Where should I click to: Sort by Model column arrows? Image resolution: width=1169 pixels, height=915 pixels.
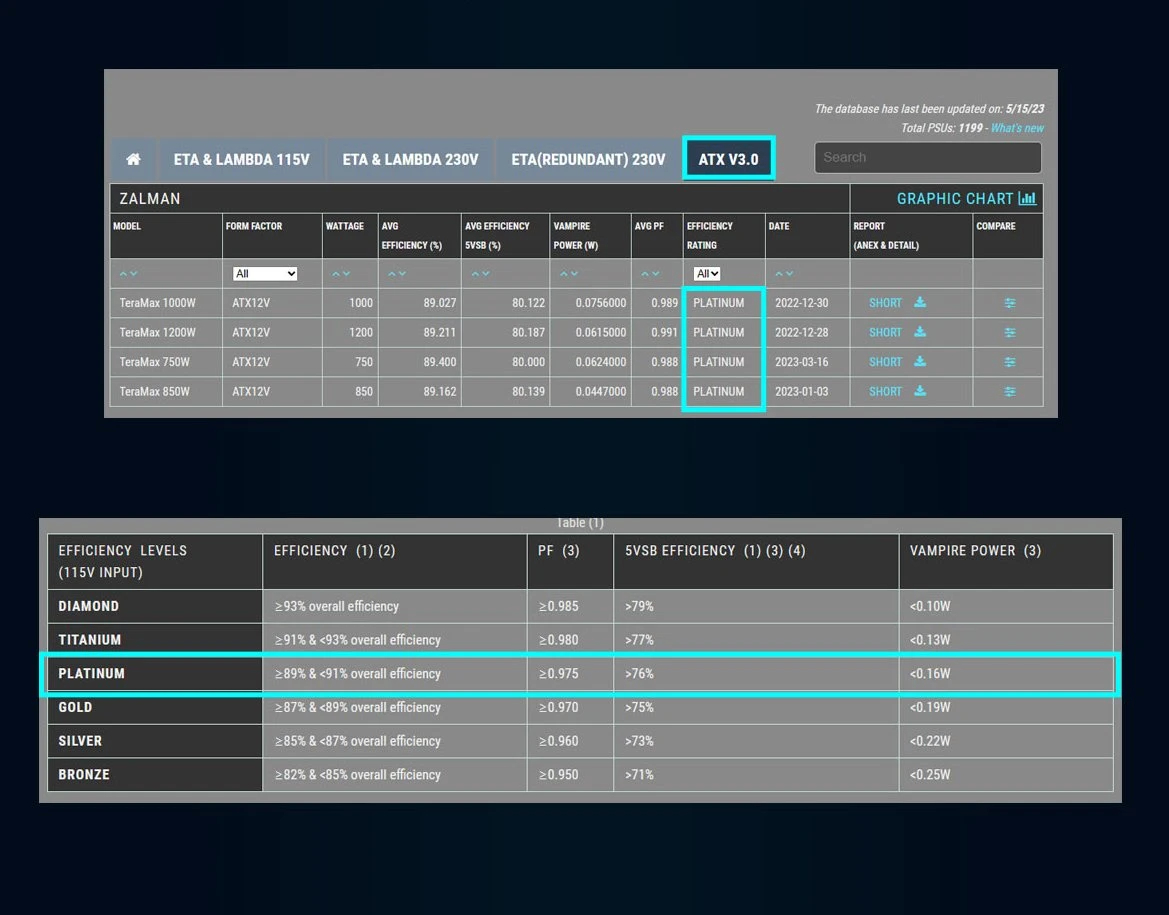pyautogui.click(x=128, y=274)
